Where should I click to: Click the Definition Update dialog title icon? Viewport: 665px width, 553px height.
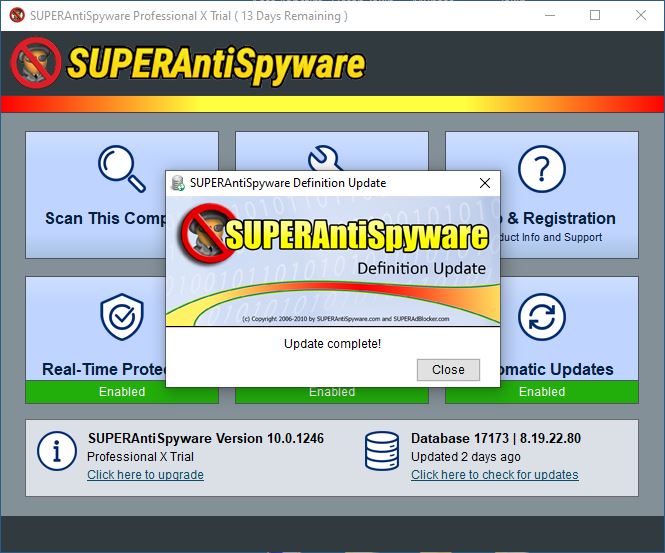178,183
